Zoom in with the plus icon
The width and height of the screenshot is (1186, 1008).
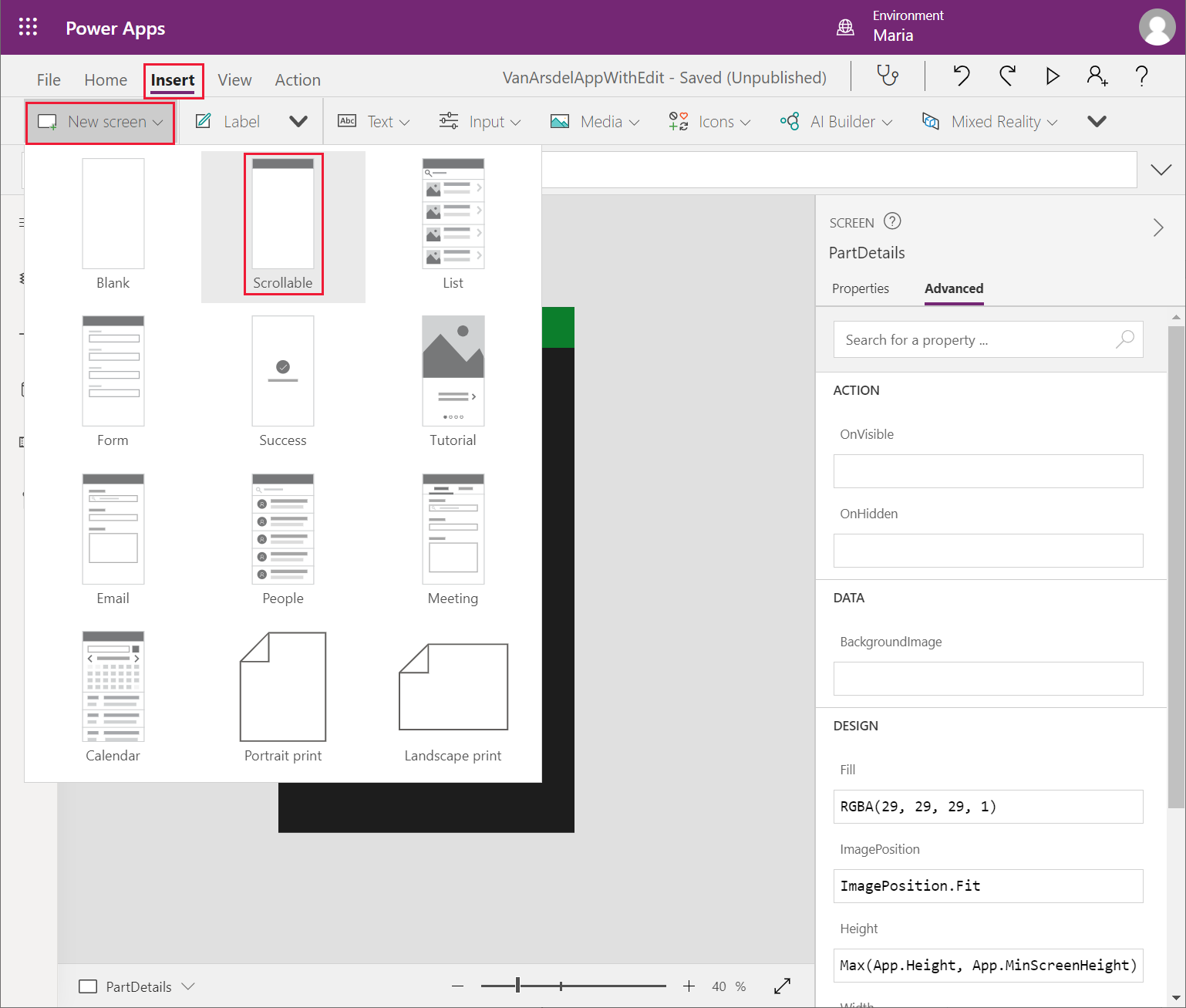click(x=689, y=986)
